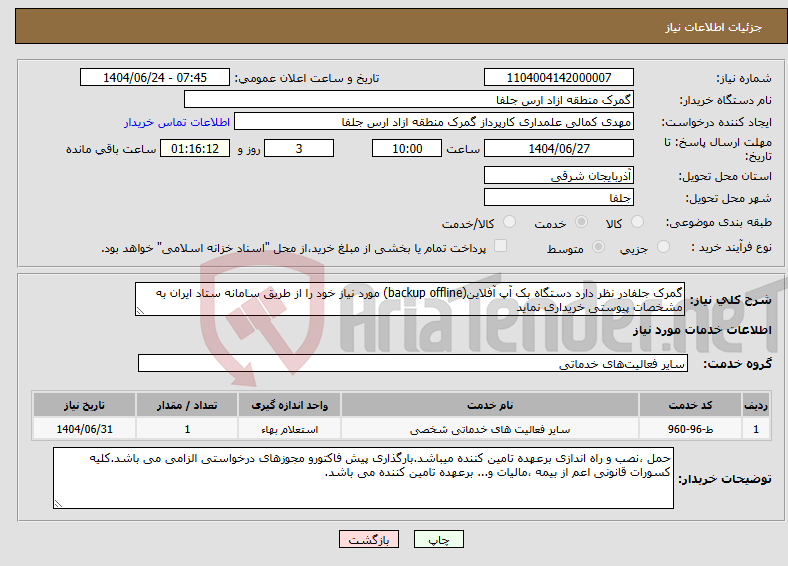Click the delivery city field جلفا
This screenshot has width=788, height=566.
pyautogui.click(x=558, y=197)
